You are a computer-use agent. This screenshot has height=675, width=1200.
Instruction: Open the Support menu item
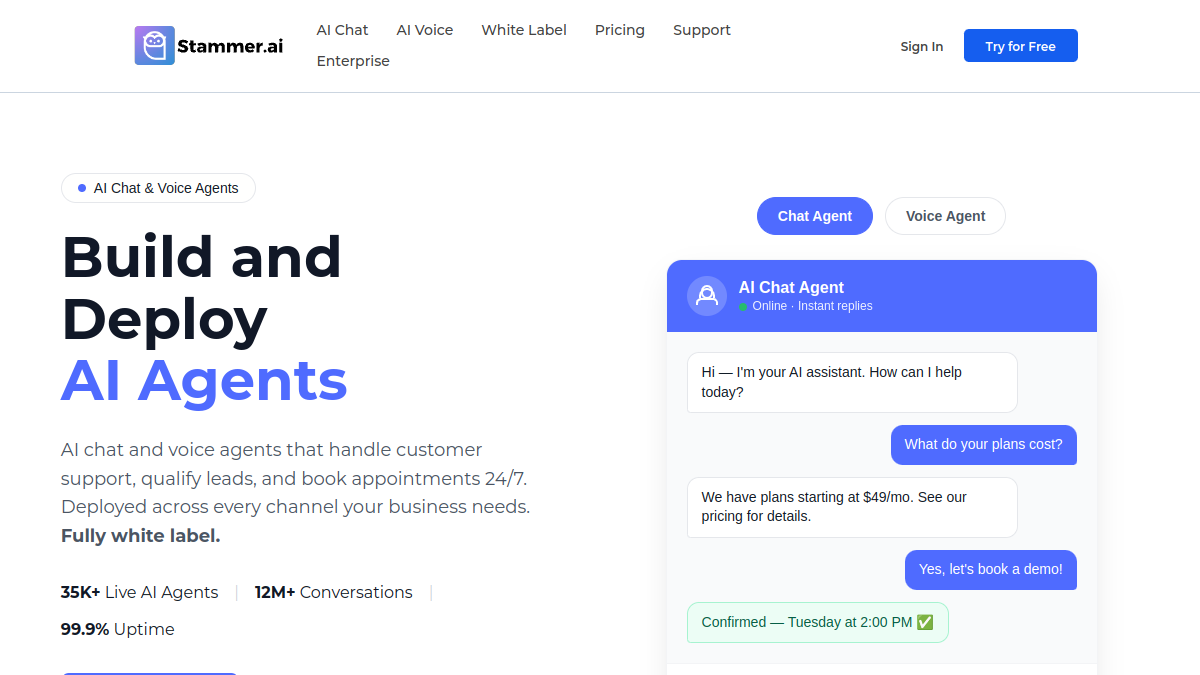[702, 30]
